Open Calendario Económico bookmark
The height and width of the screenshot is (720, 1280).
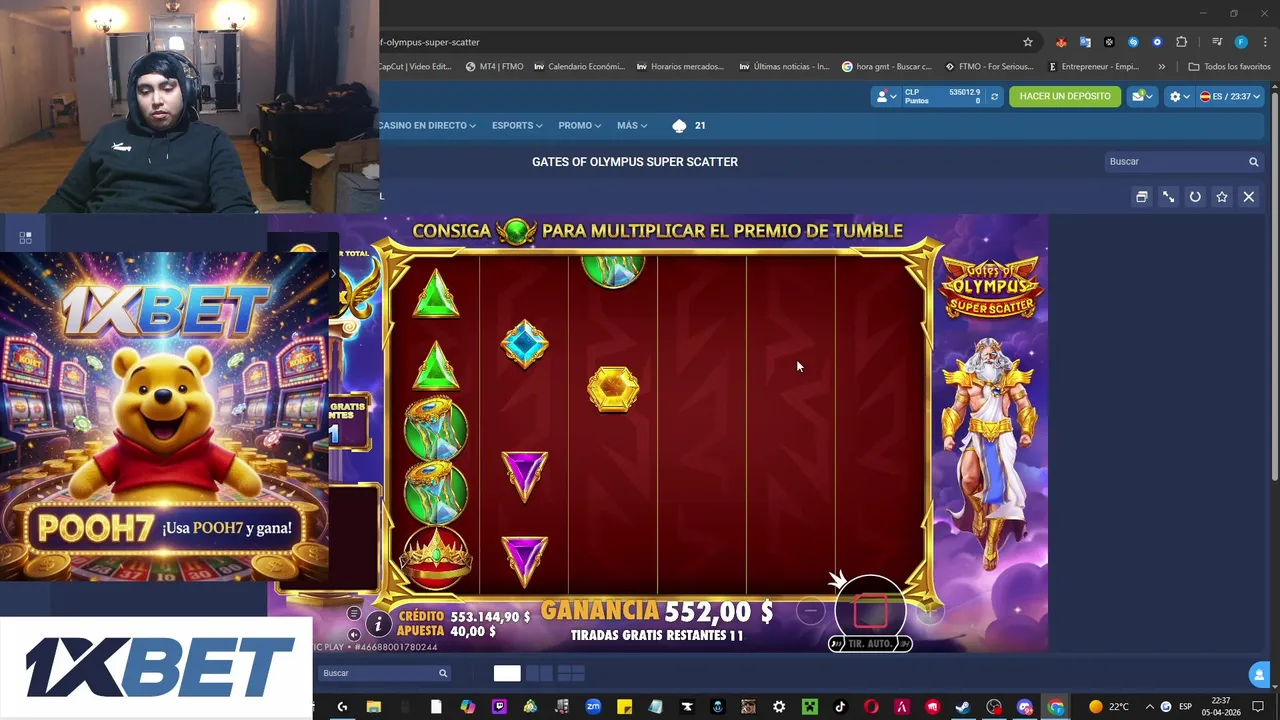coord(580,67)
